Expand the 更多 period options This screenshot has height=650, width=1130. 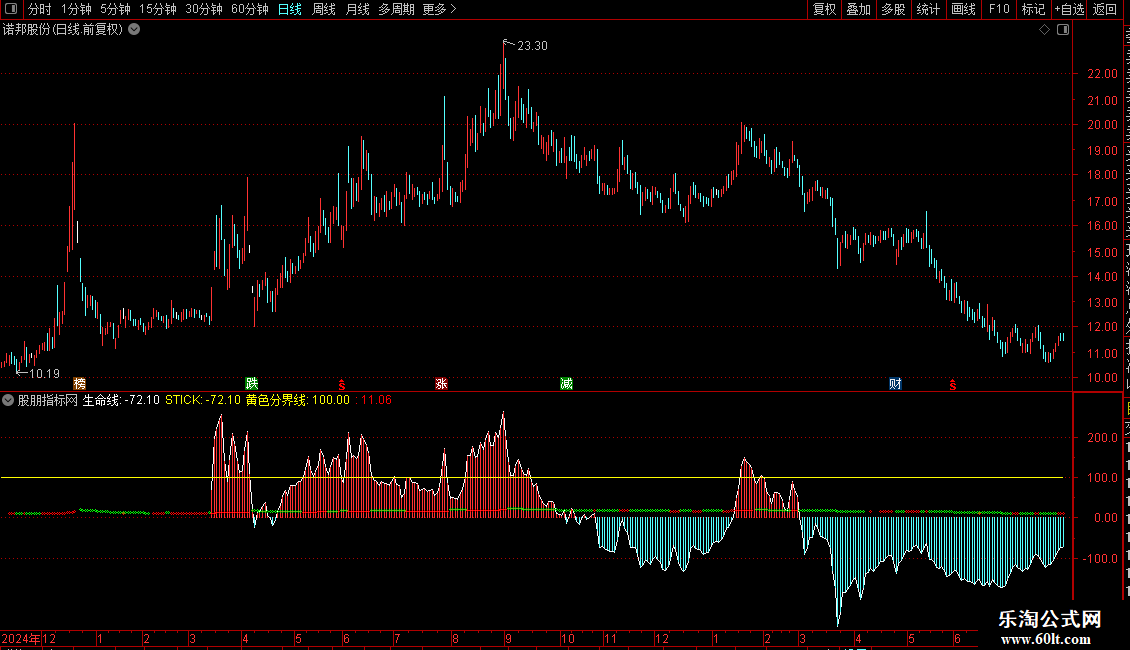pos(439,9)
